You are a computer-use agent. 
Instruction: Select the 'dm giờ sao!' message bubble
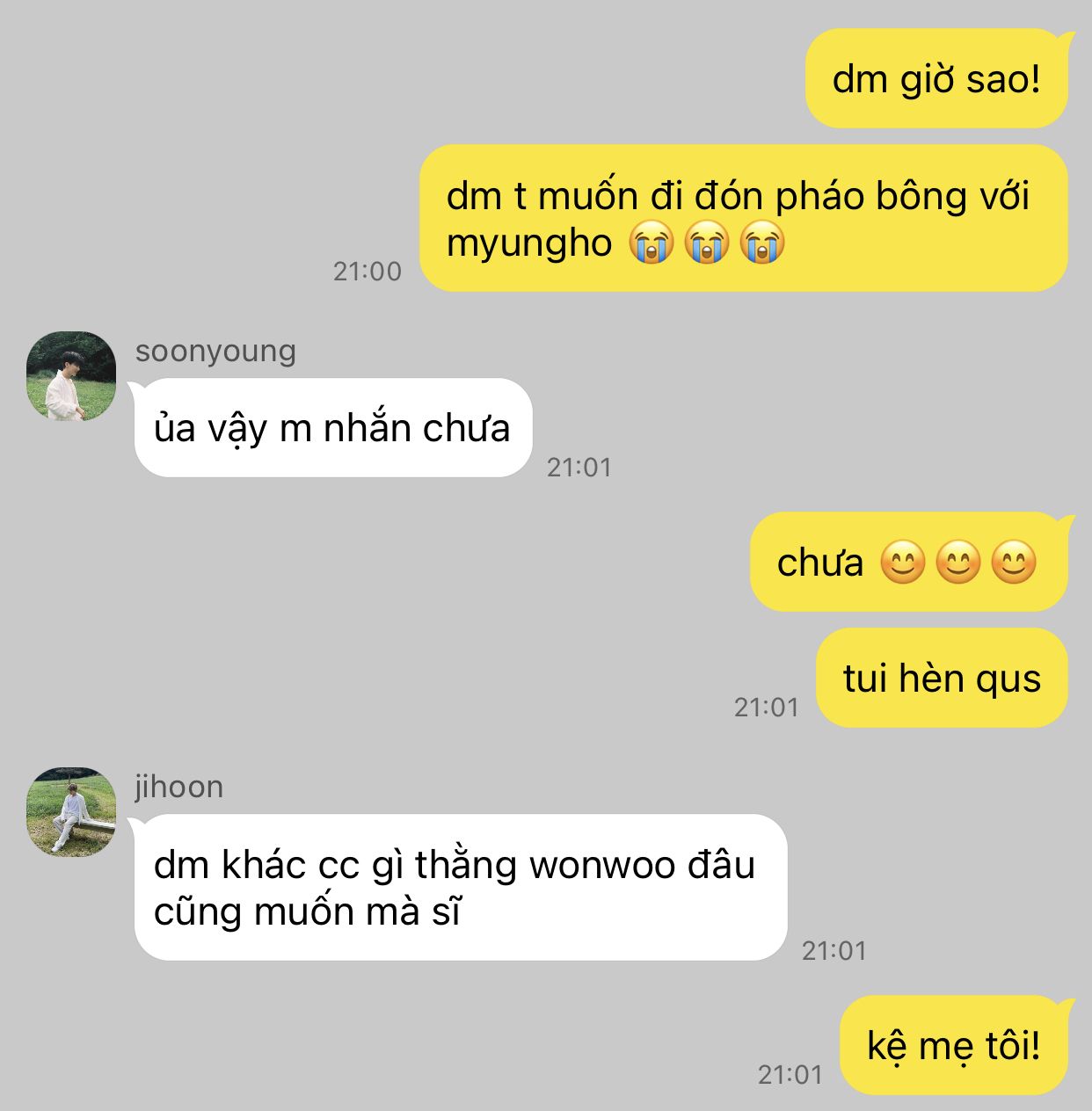937,78
